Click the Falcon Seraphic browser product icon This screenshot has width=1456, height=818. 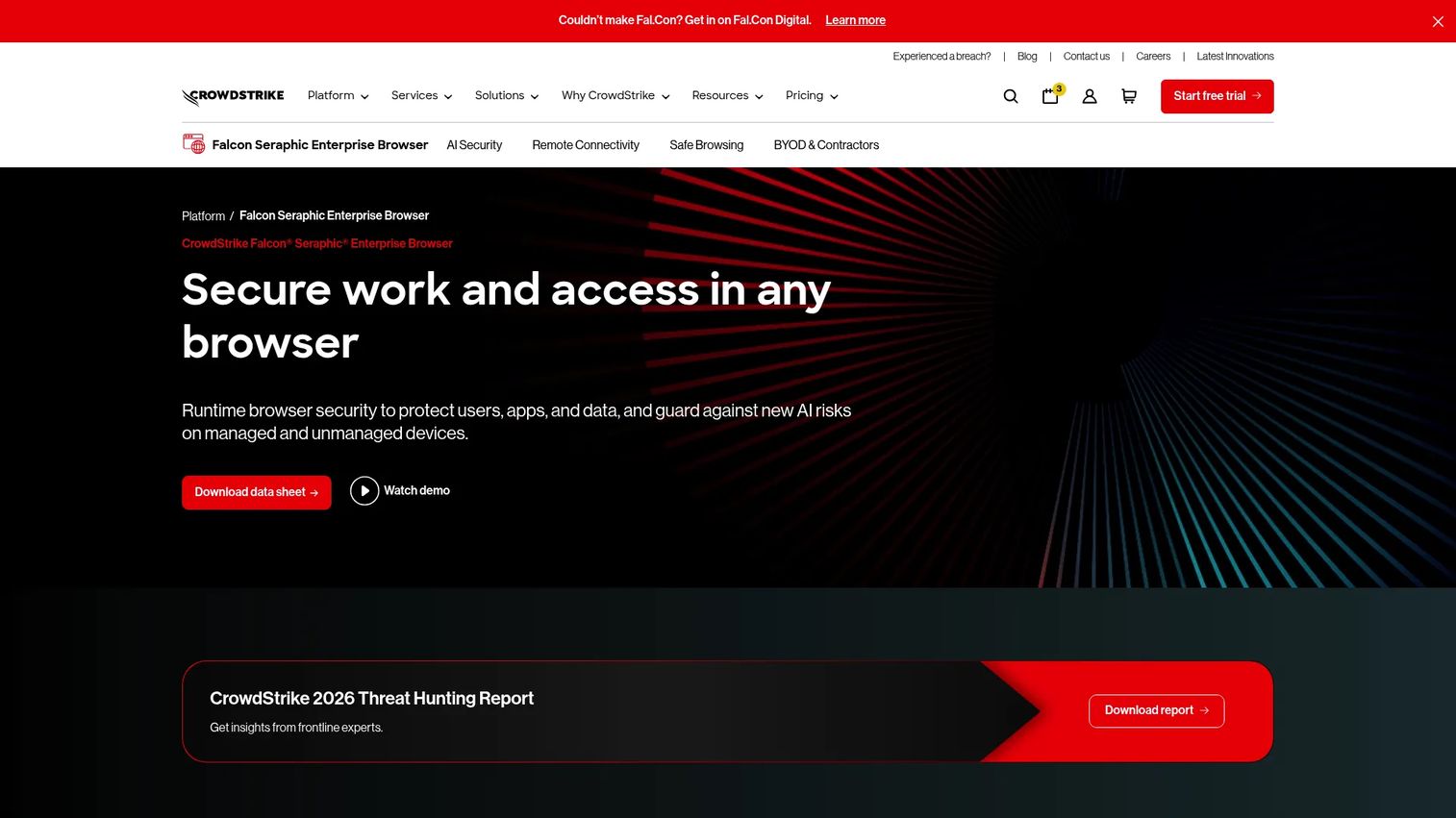193,144
